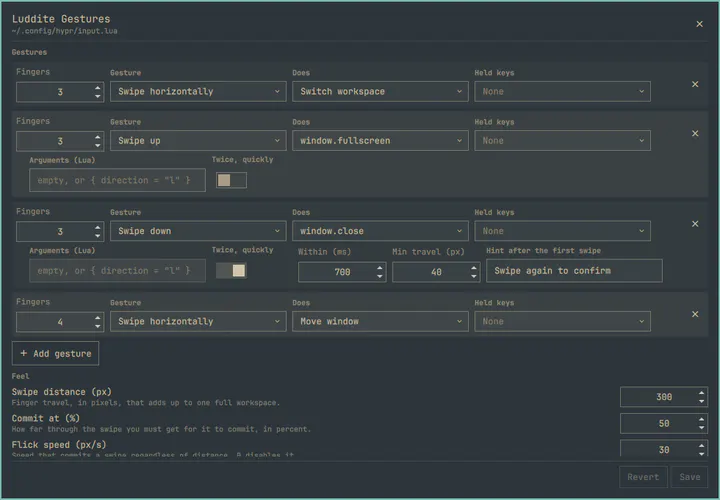720x500 pixels.
Task: Open Held keys dropdown for window.fullscreen row
Action: (562, 140)
